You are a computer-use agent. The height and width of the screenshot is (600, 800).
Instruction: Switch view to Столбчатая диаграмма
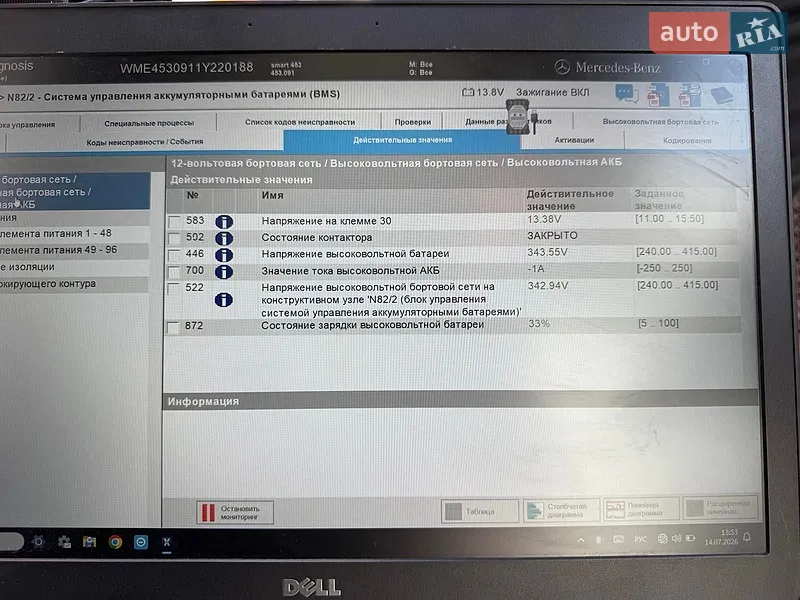[x=561, y=510]
